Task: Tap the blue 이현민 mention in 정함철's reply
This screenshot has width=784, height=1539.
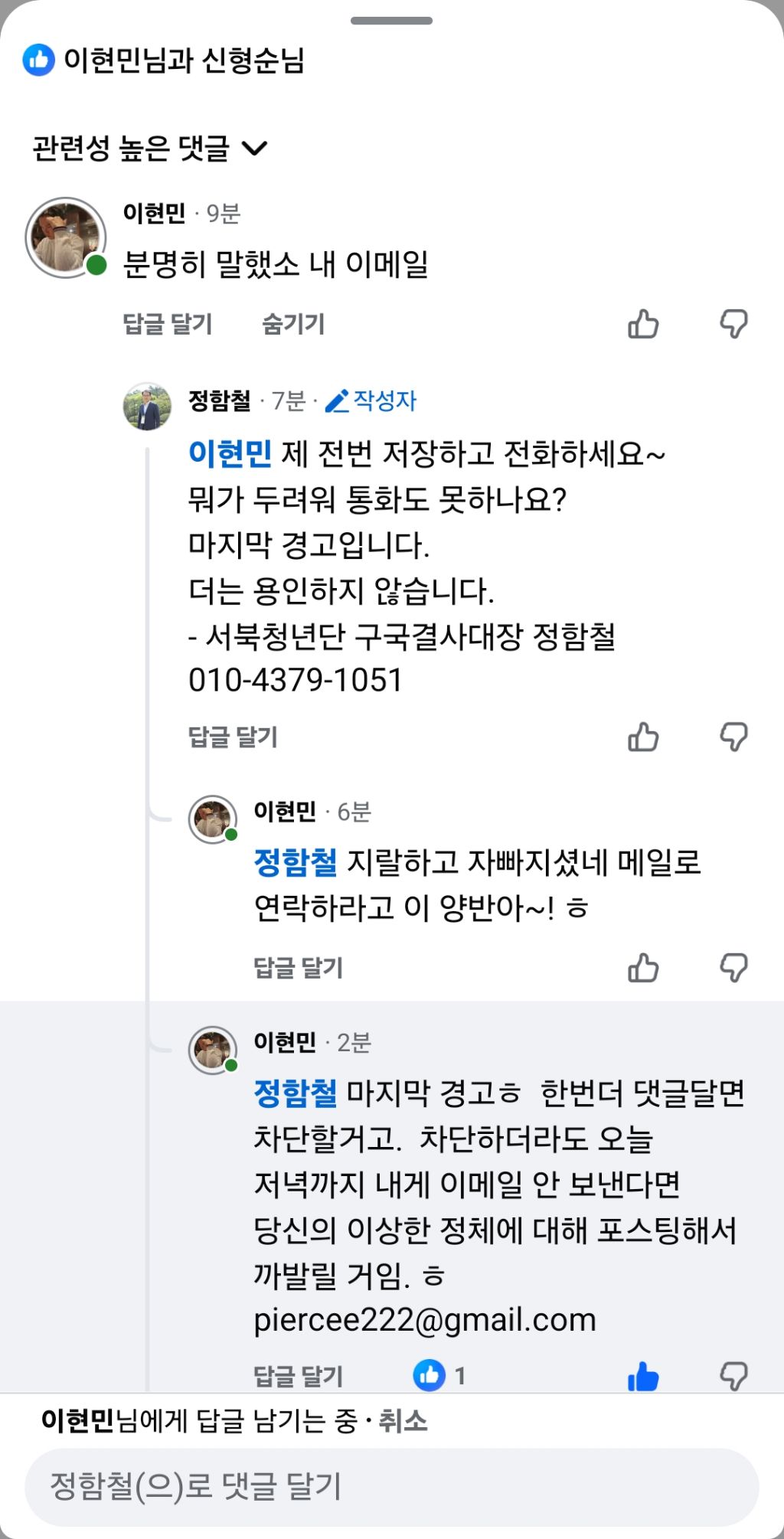Action: 230,453
